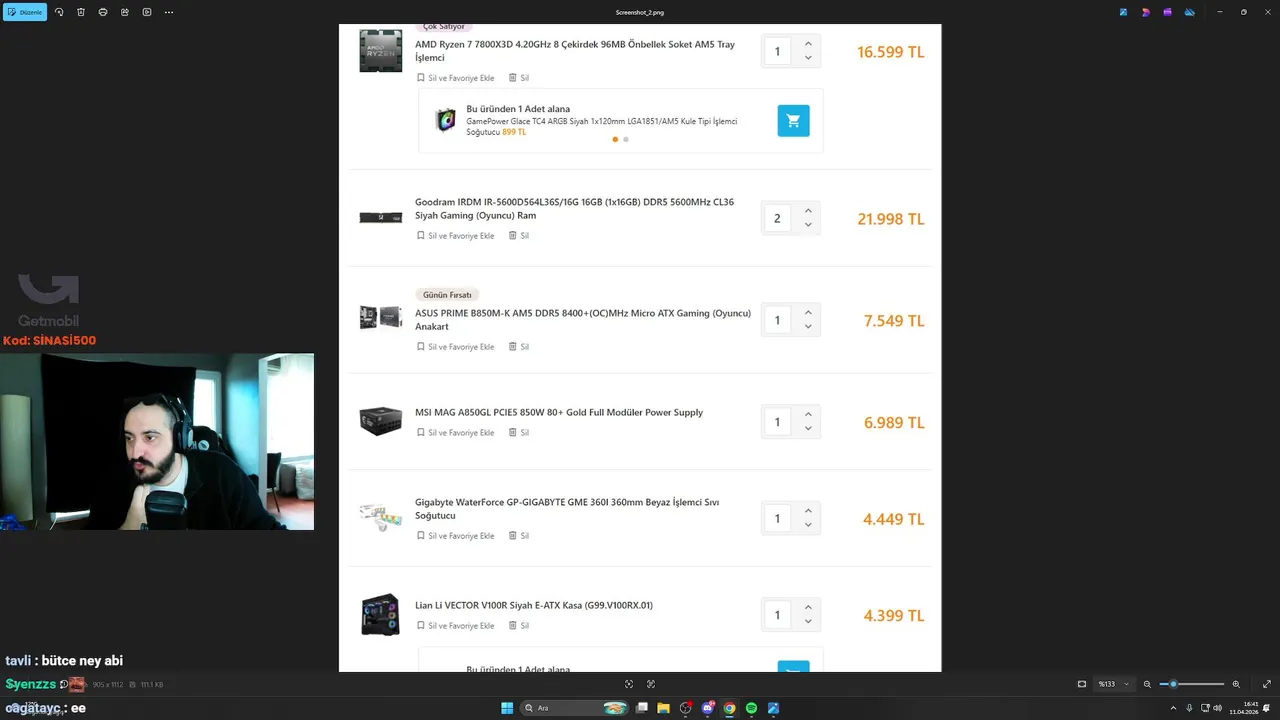
Task: Click Sil ve Favoriye Ekle for MSI MAG
Action: tap(455, 433)
